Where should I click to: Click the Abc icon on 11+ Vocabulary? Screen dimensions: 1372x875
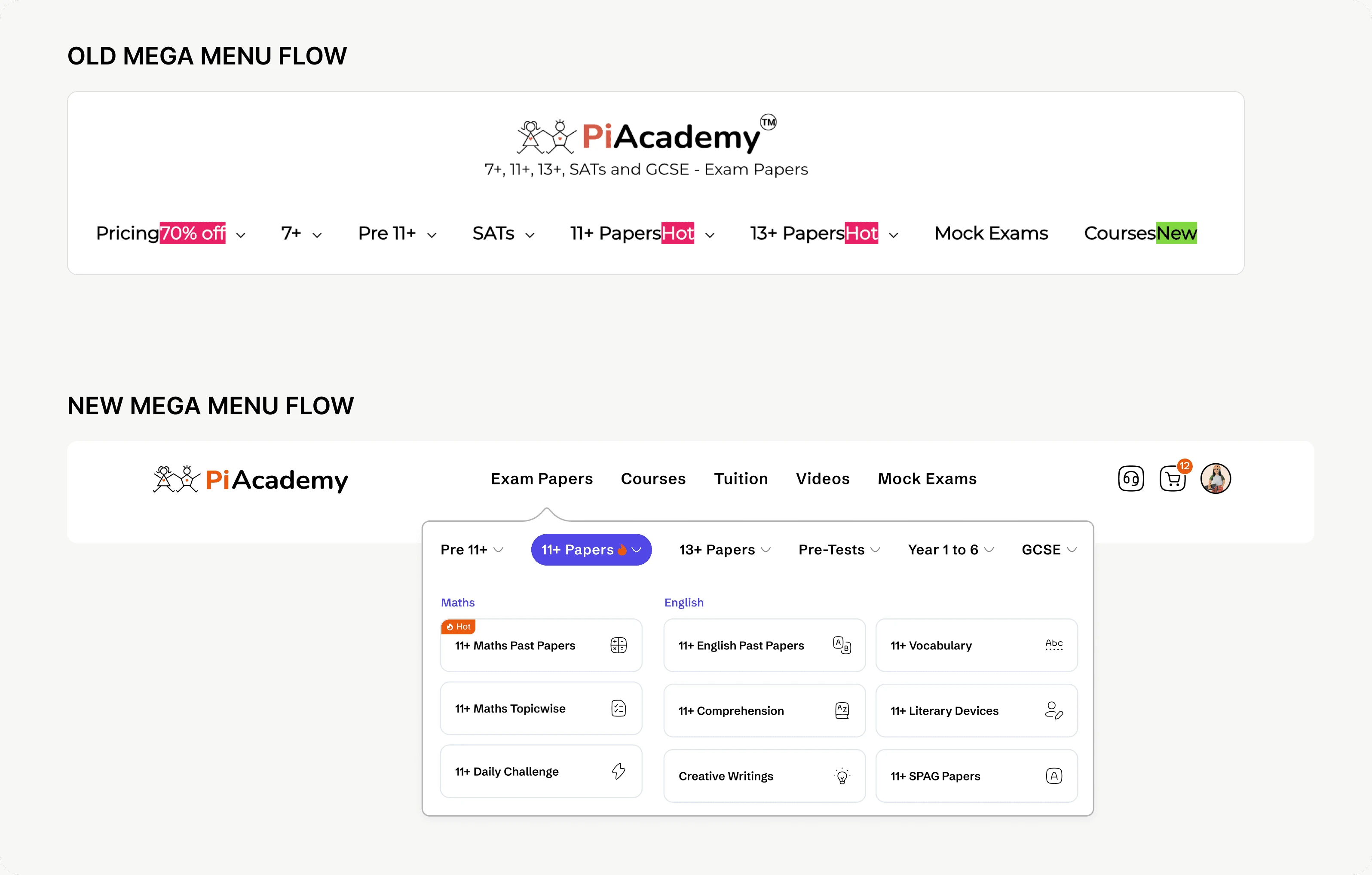[x=1054, y=645]
